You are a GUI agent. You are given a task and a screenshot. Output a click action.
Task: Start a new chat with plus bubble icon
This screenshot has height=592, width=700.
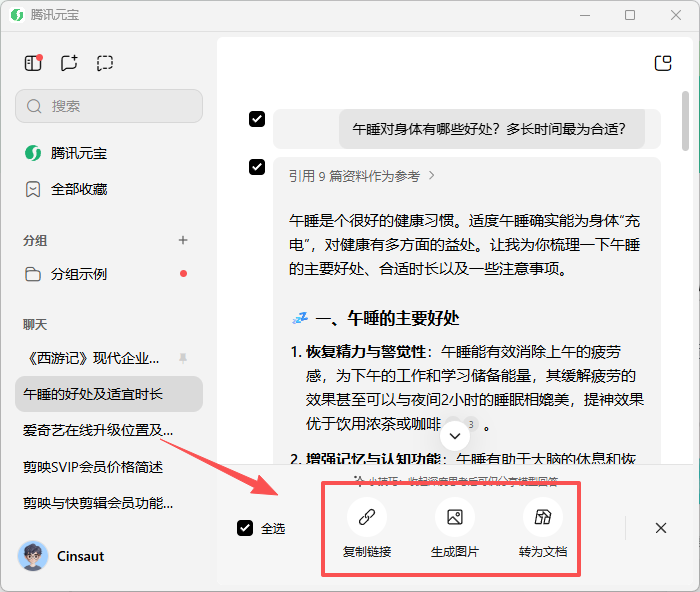pos(69,63)
